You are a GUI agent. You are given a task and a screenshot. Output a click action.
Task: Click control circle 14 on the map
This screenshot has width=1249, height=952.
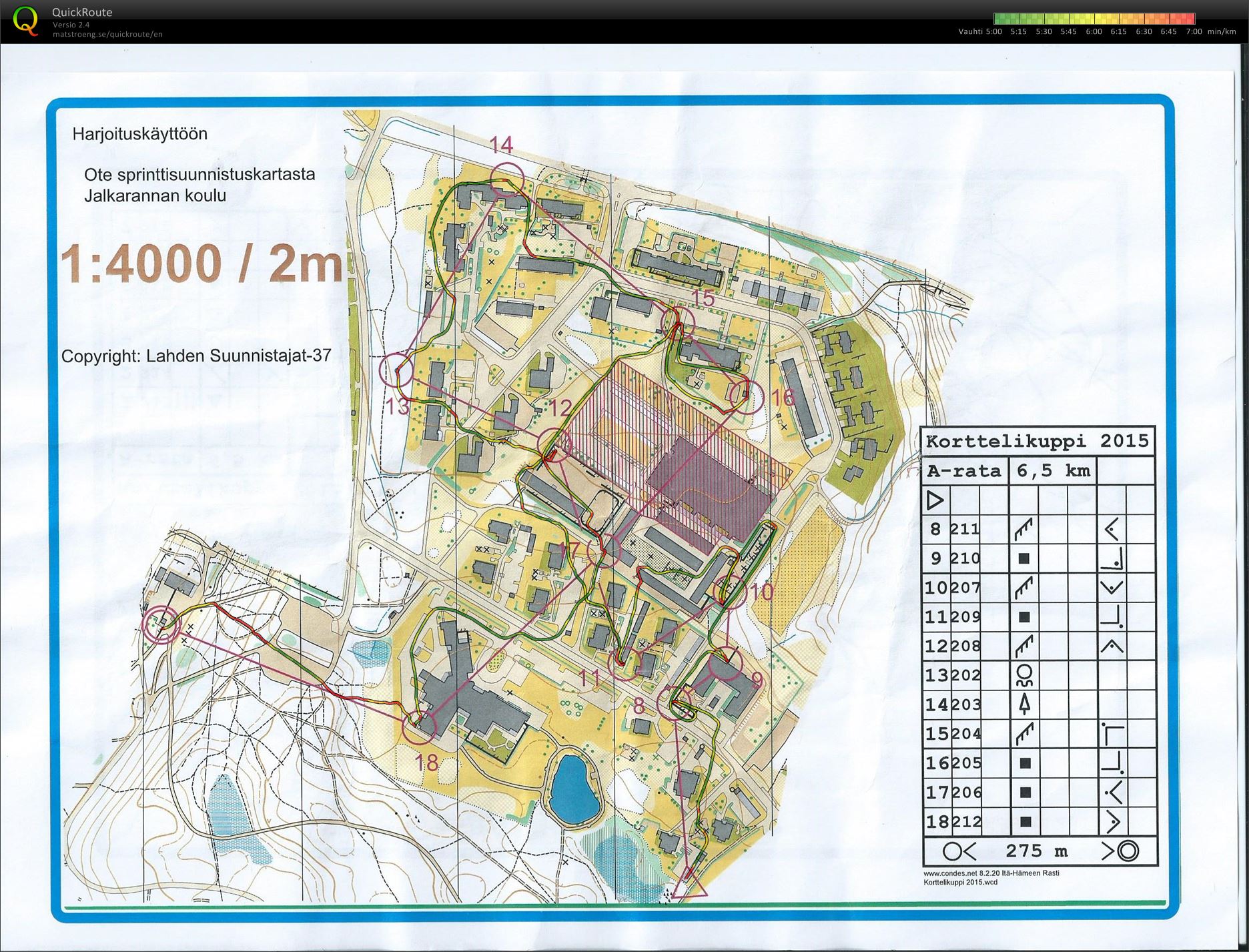click(506, 179)
